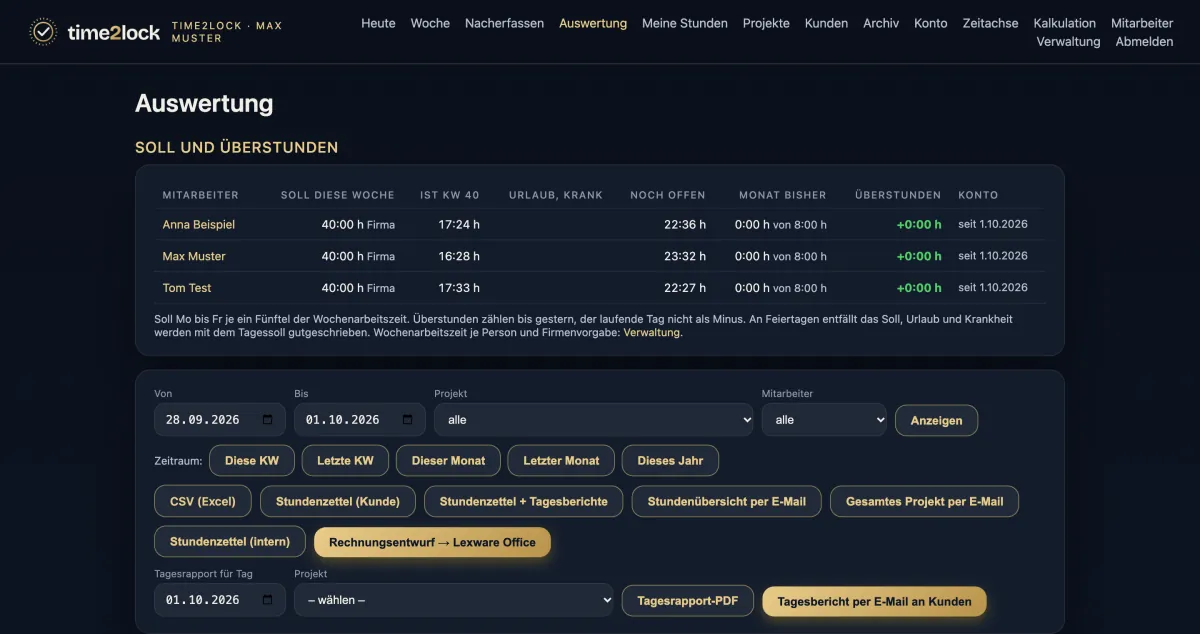This screenshot has width=1200, height=634.
Task: Download the Tagesrapport-PDF
Action: click(688, 601)
